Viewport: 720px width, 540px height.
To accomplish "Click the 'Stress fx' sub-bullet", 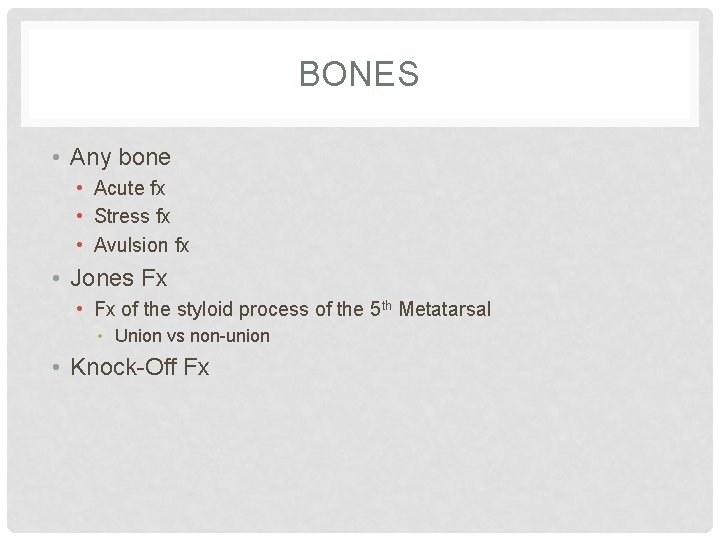I will coord(132,216).
